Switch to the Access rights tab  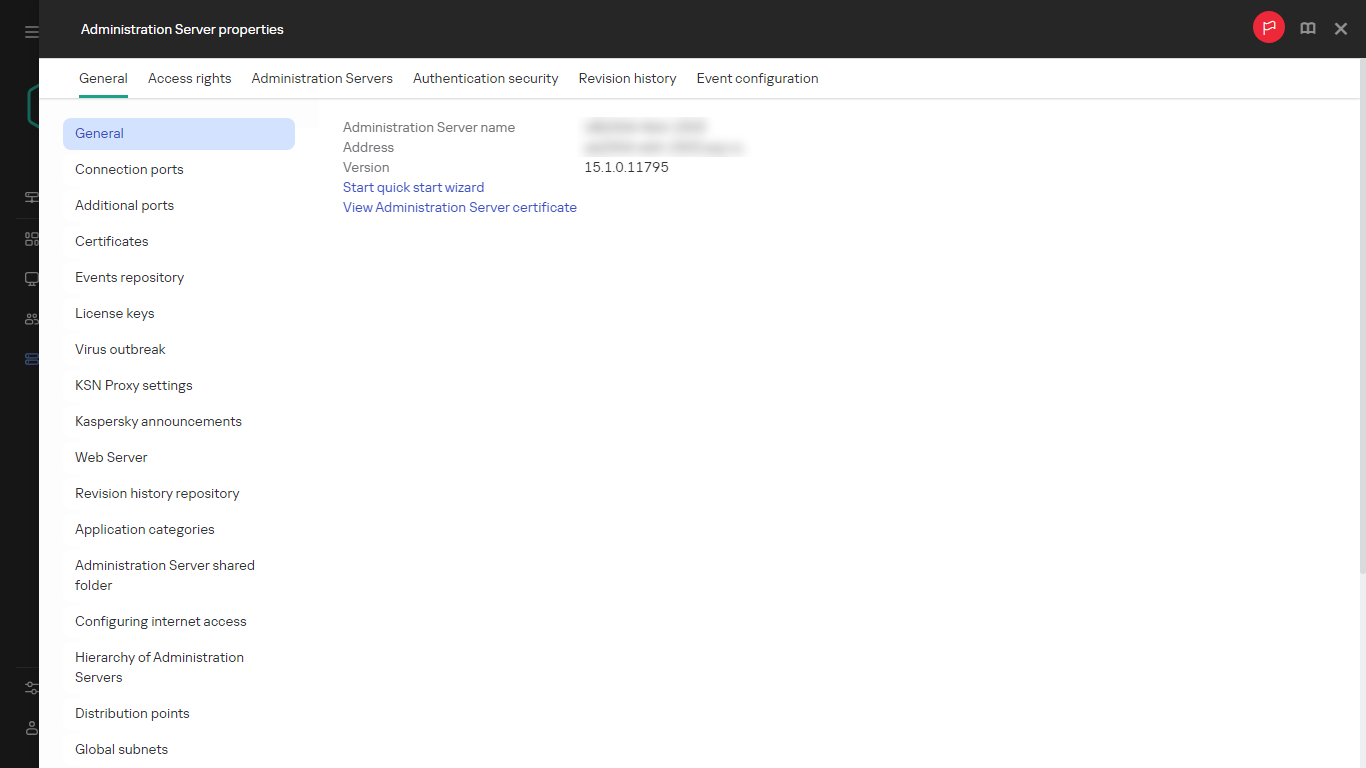tap(189, 78)
